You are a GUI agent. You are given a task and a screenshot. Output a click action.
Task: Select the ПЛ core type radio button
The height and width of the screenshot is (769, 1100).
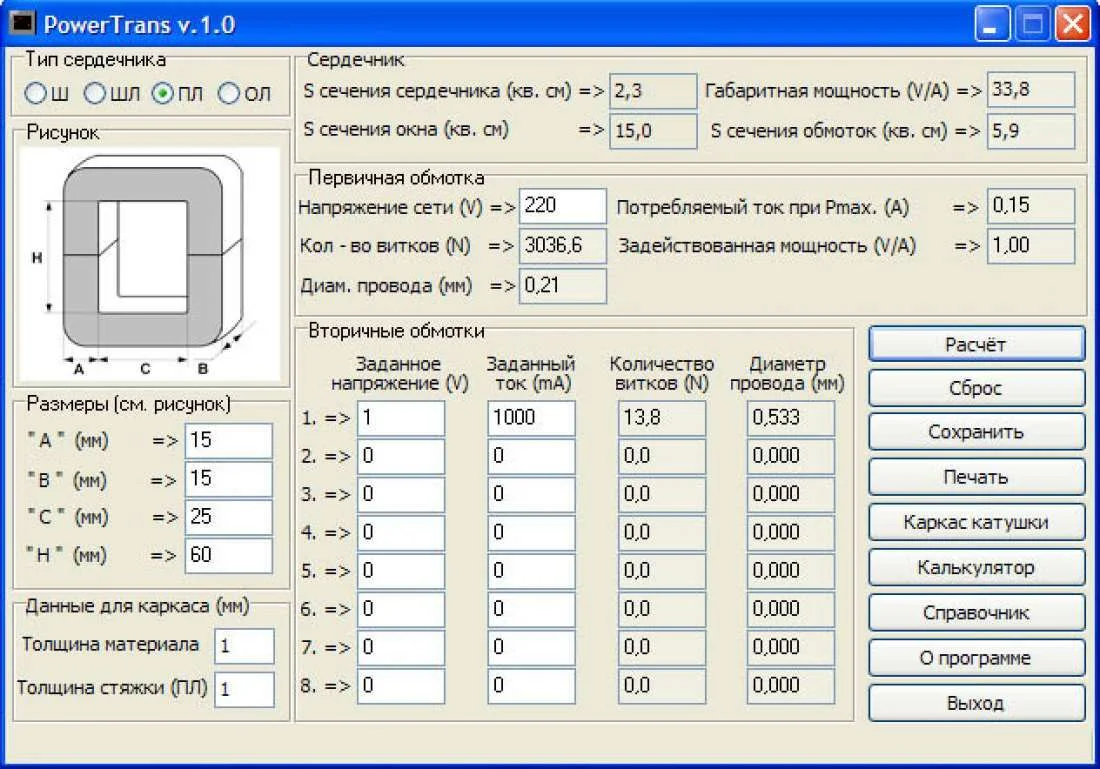163,94
